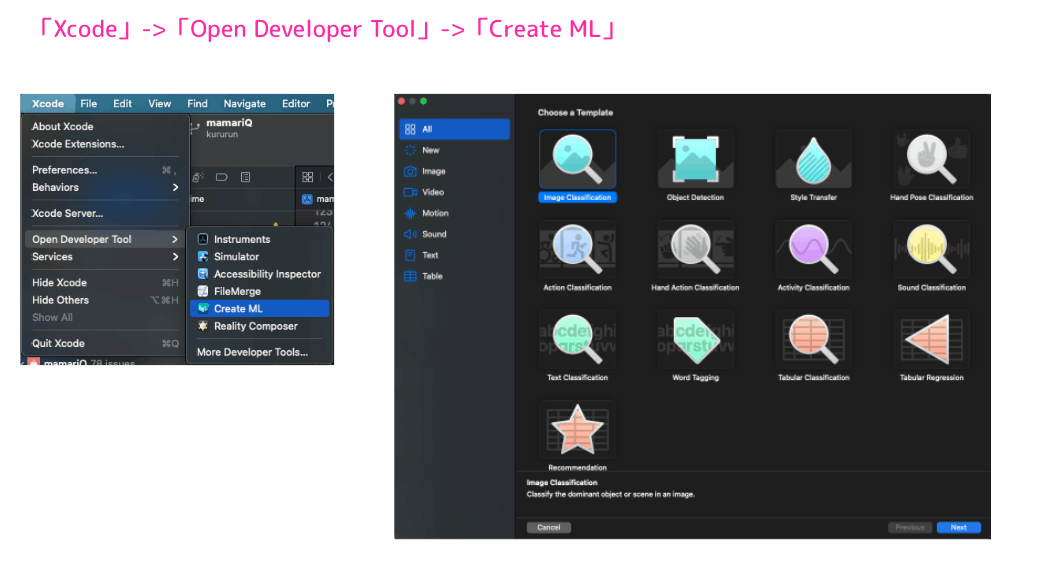Pick the Tabular Regression template icon
1064x561 pixels.
coord(931,339)
